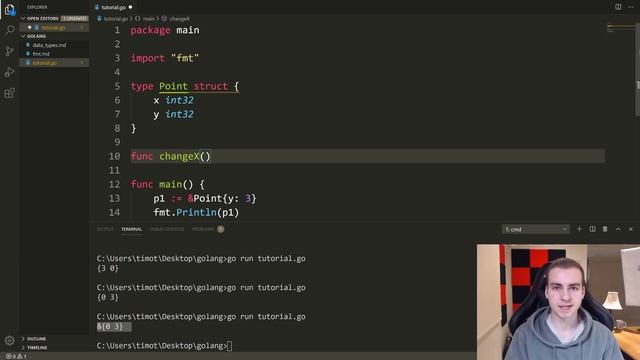Click the import "fmt" line
The width and height of the screenshot is (640, 360).
164,58
